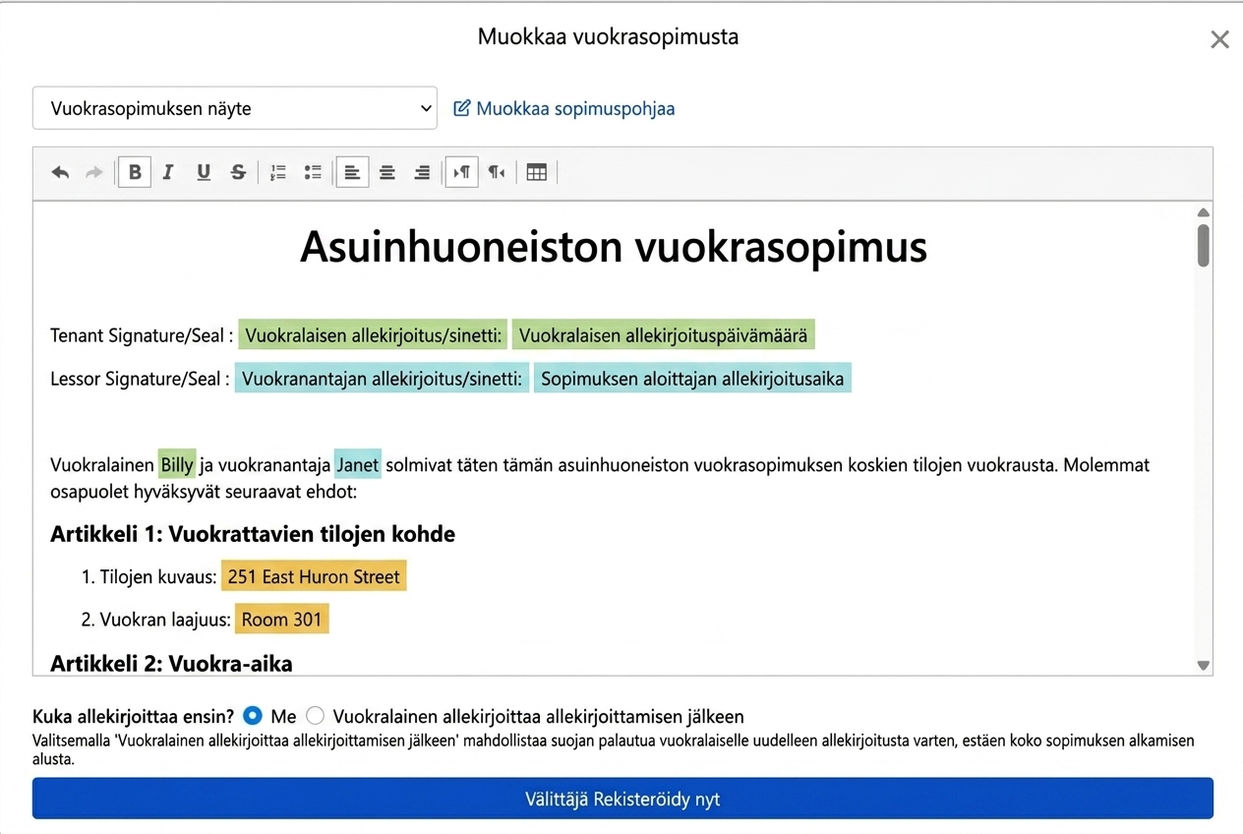
Task: Click the Välittäjä Rekisteröidy nyt button
Action: pos(622,799)
